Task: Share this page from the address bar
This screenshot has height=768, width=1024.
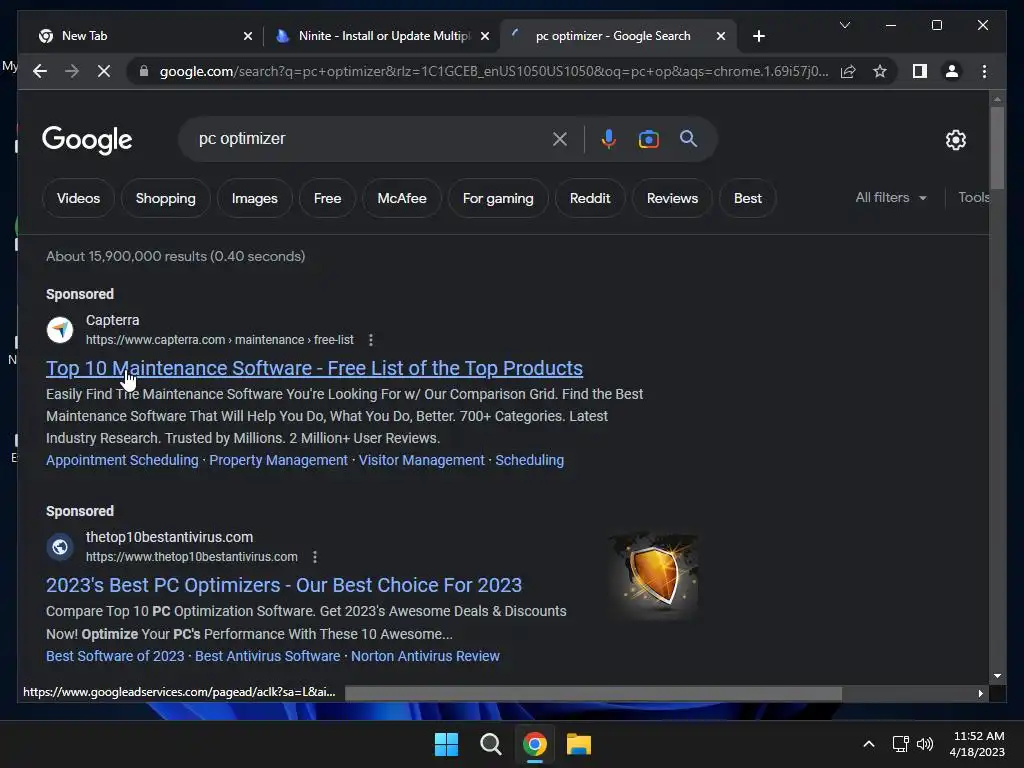Action: [x=848, y=71]
